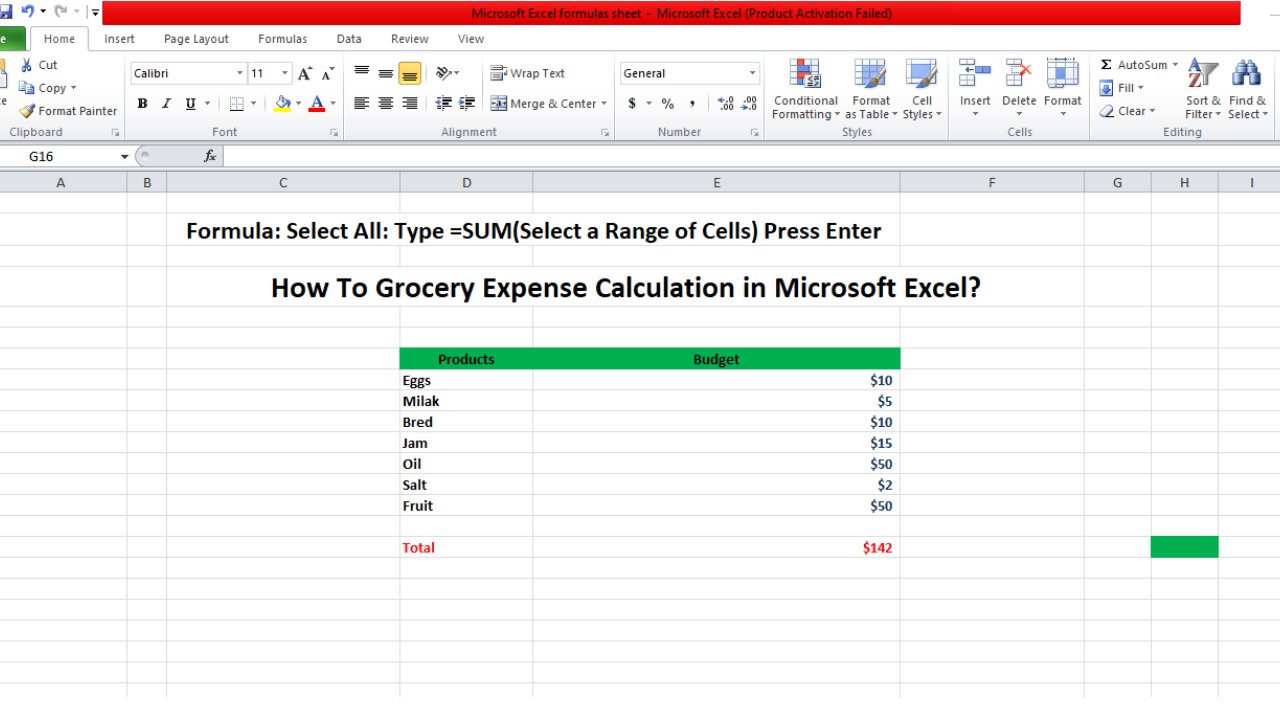1280x720 pixels.
Task: Open the font name Calibri dropdown
Action: [x=239, y=73]
